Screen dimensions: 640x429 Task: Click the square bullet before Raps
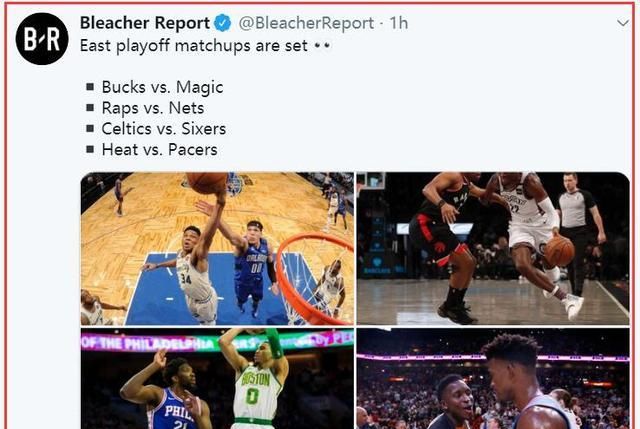pyautogui.click(x=90, y=108)
